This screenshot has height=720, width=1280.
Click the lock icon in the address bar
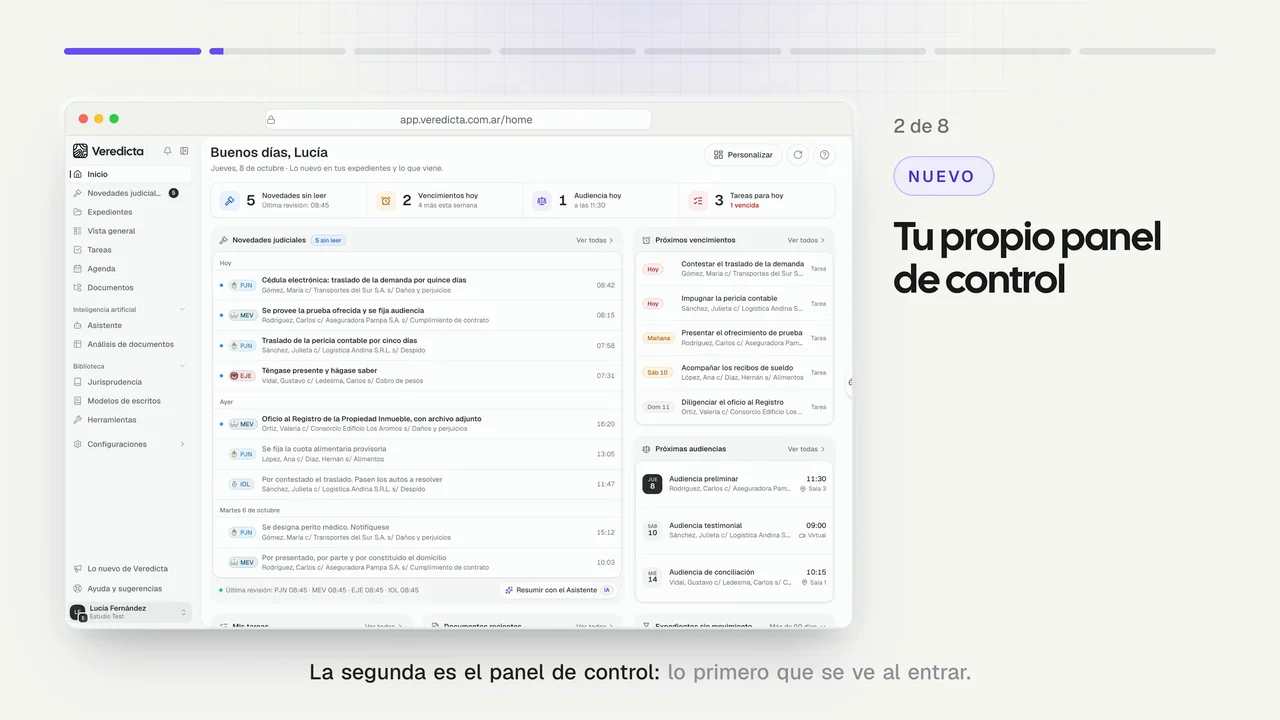271,120
